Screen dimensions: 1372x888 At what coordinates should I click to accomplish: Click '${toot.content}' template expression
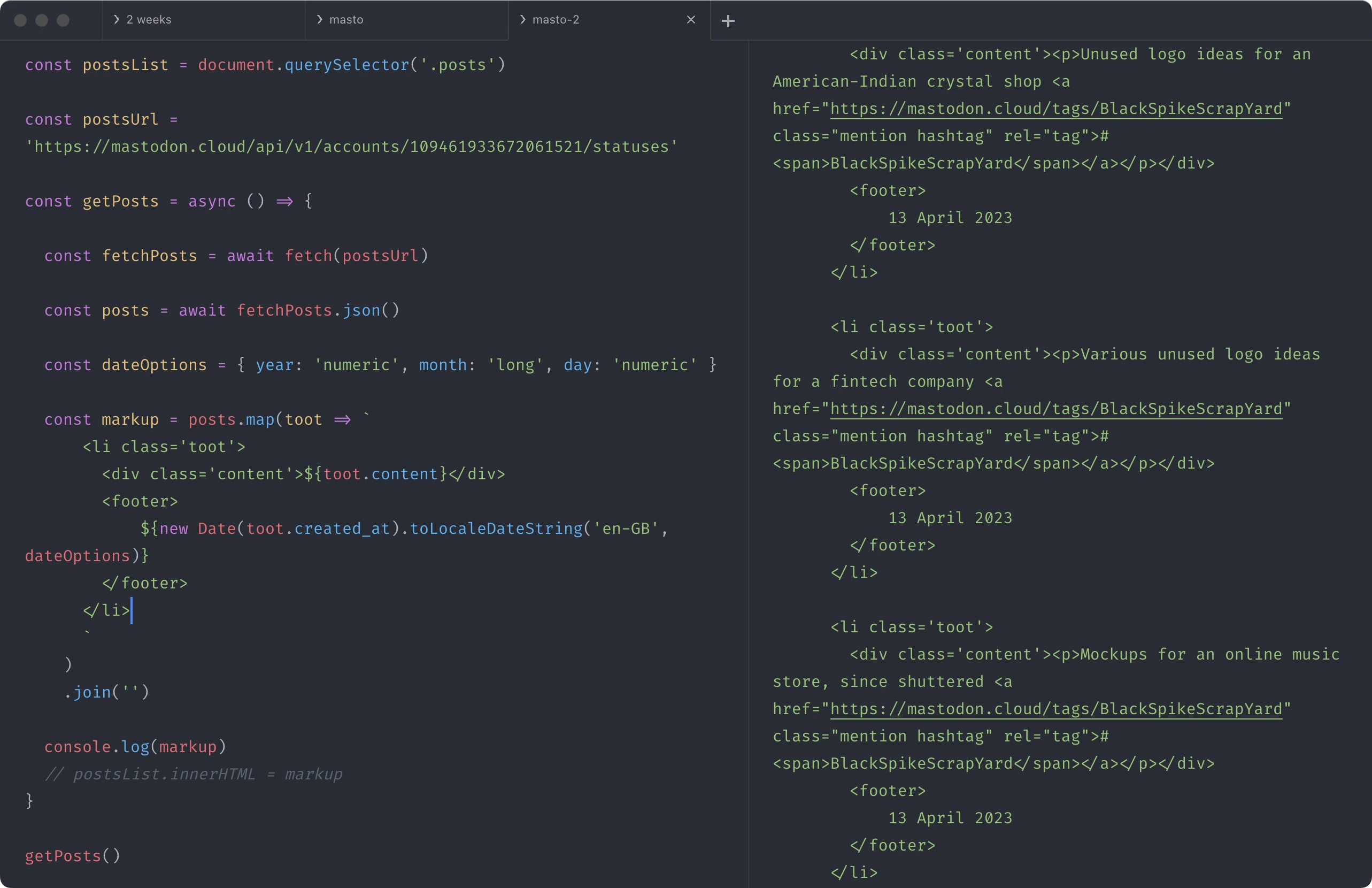click(x=376, y=474)
